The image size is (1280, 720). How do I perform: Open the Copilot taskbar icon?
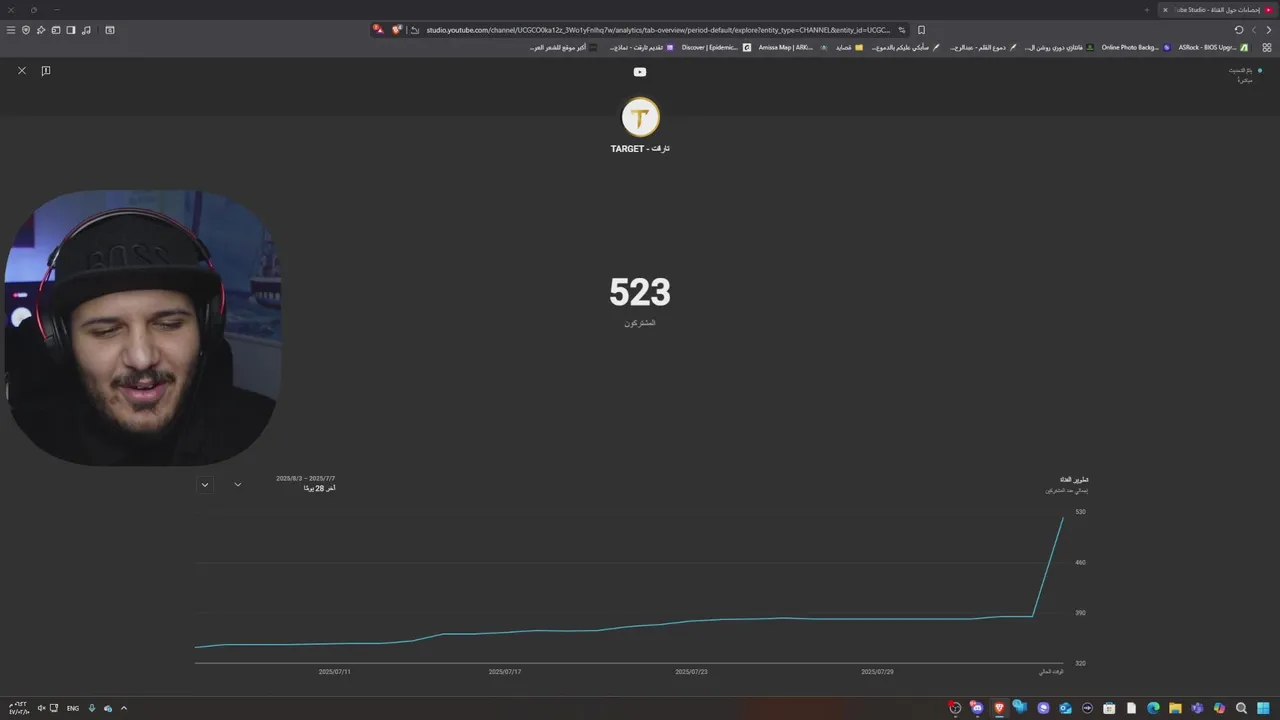click(1219, 708)
